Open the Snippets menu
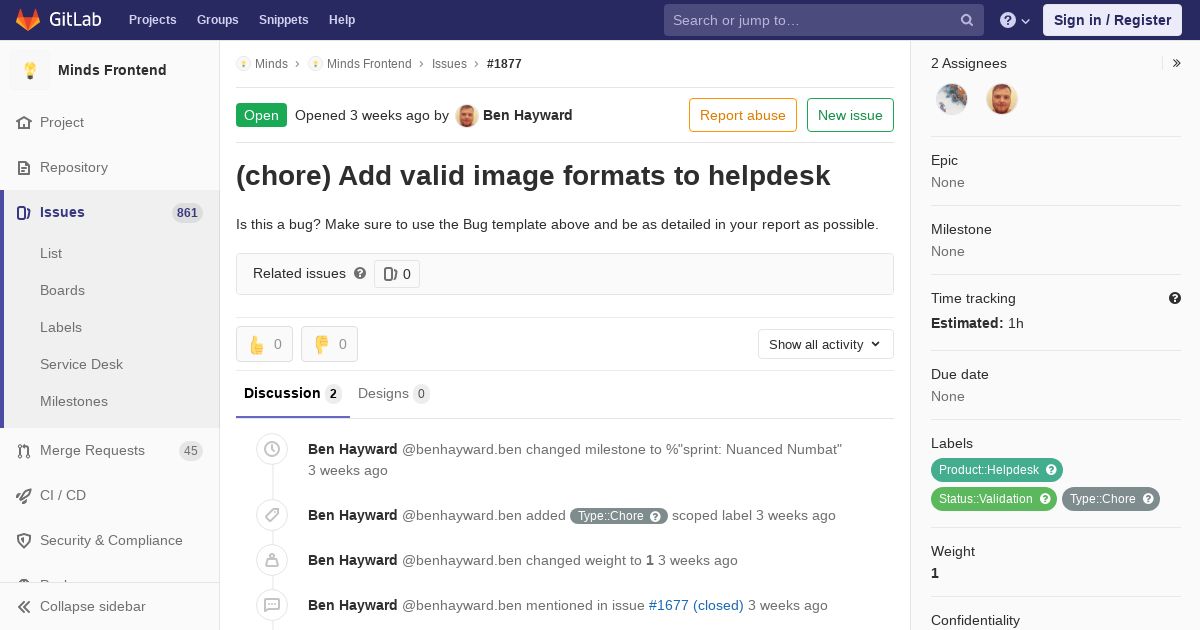This screenshot has height=630, width=1200. pos(284,20)
